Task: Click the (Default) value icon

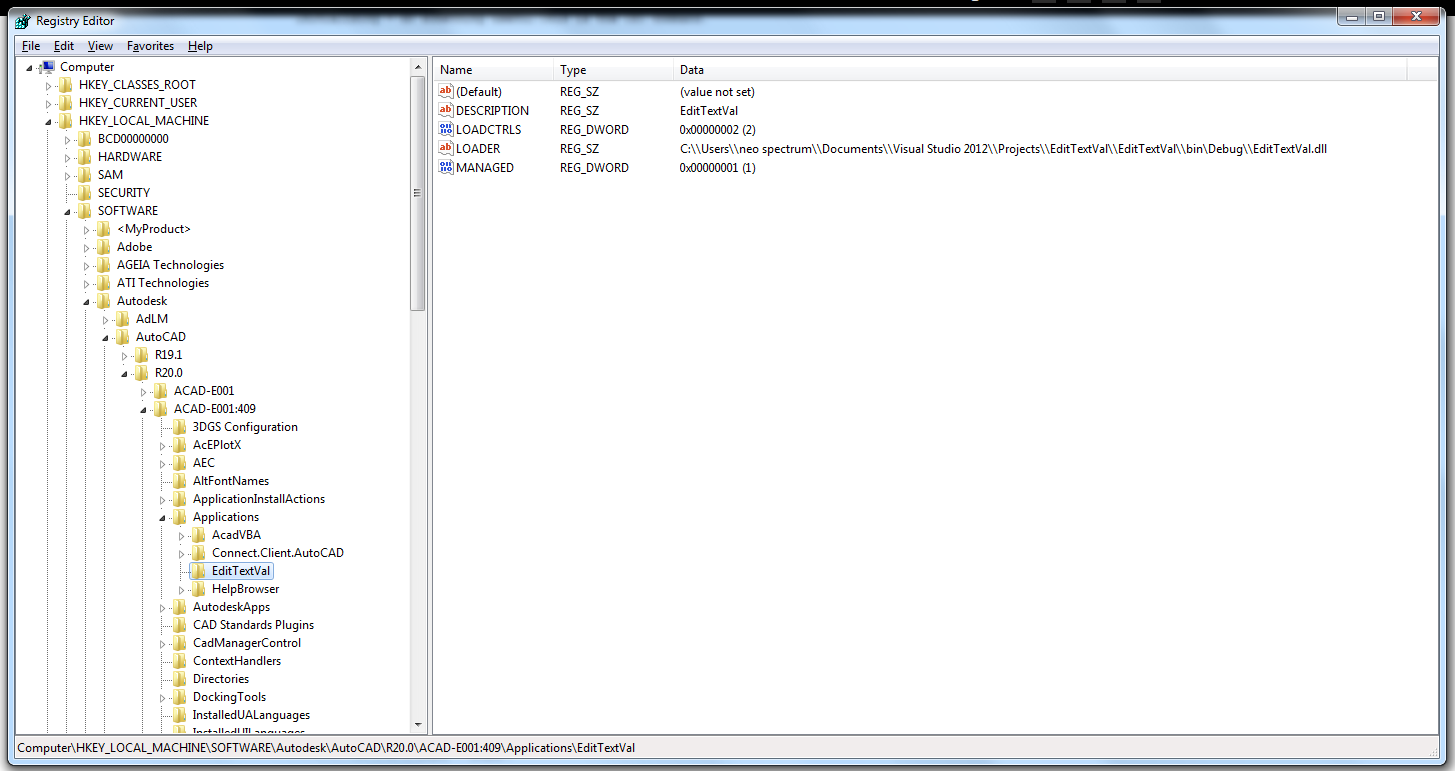Action: [x=446, y=92]
